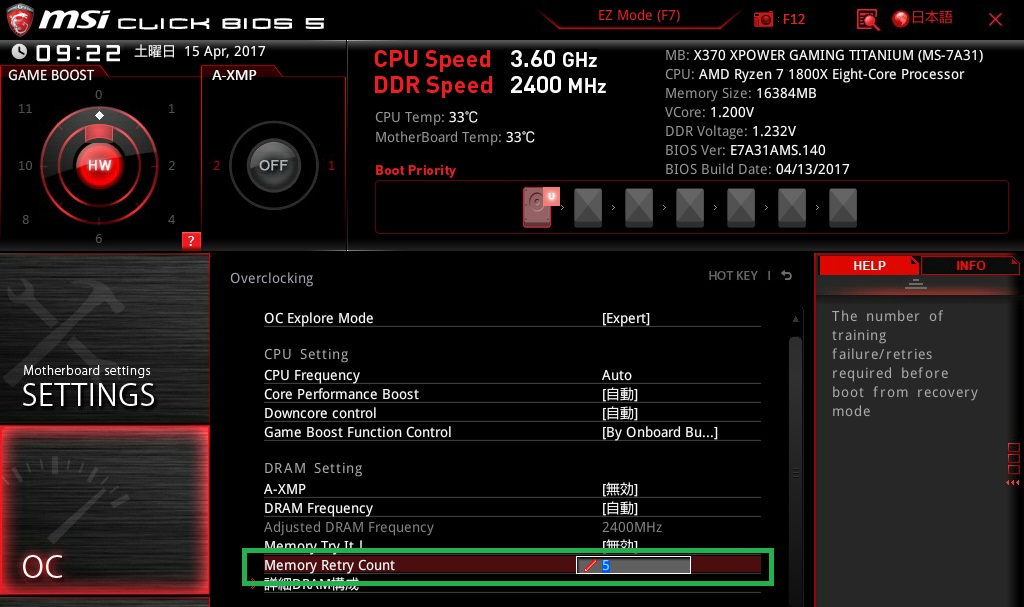The height and width of the screenshot is (607, 1024).
Task: Click the Boot Priority heading
Action: [415, 171]
